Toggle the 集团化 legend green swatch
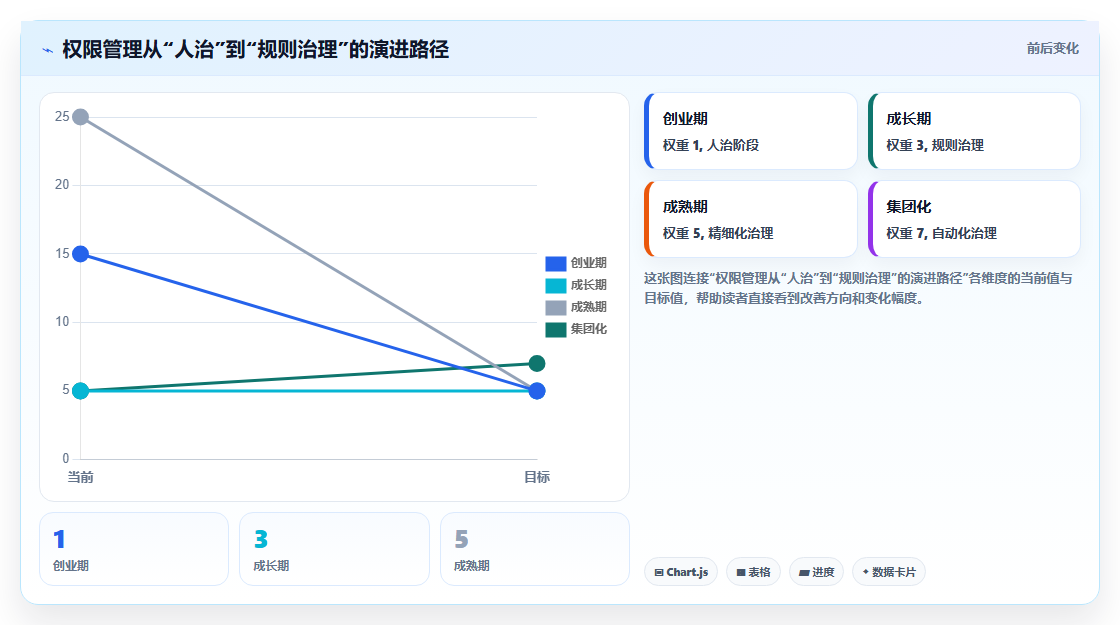Image resolution: width=1120 pixels, height=625 pixels. [x=556, y=329]
